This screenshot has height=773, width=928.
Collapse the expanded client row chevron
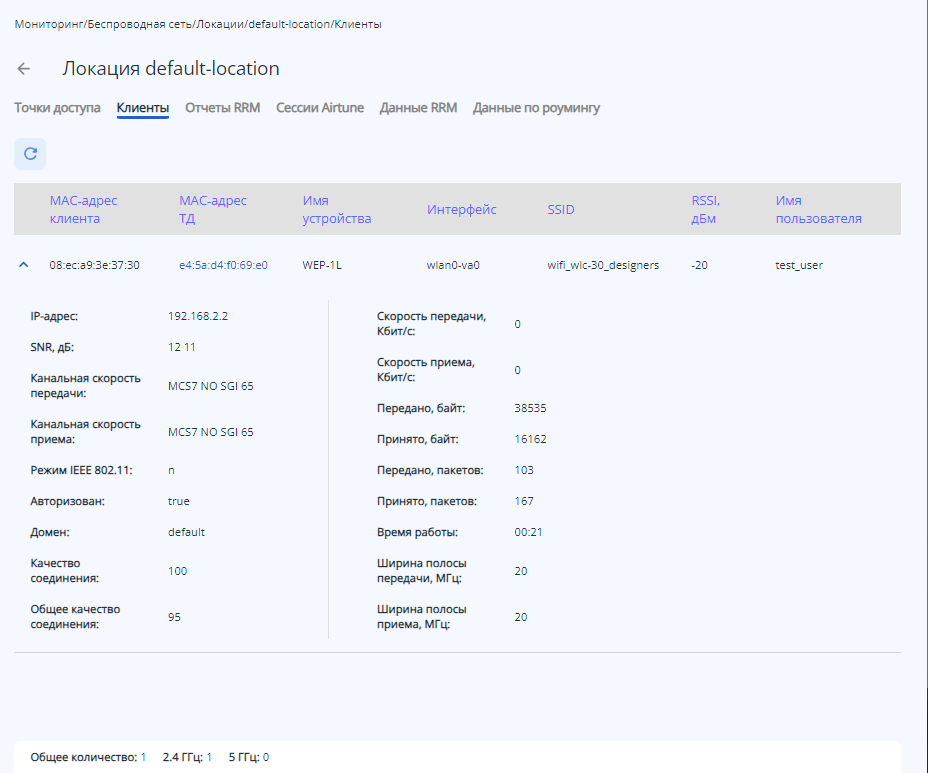coord(23,265)
